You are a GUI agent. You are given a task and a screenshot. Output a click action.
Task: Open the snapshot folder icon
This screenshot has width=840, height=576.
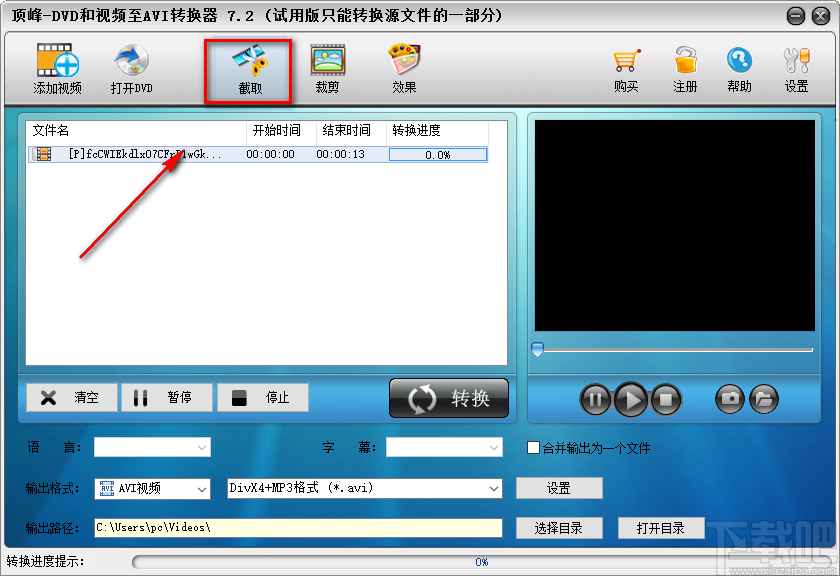coord(763,399)
